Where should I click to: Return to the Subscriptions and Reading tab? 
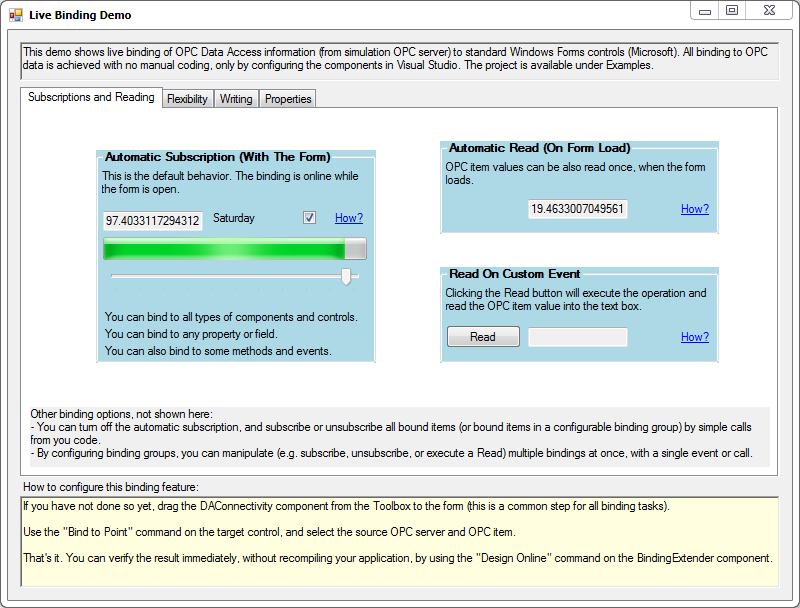(x=91, y=97)
